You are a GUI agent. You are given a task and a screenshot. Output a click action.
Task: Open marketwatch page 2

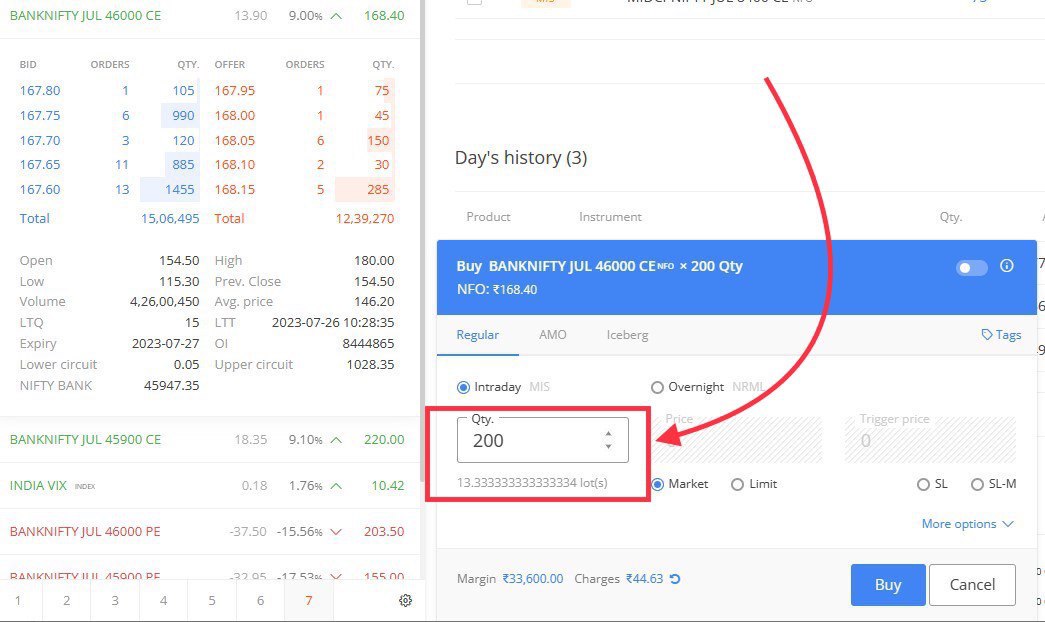67,601
